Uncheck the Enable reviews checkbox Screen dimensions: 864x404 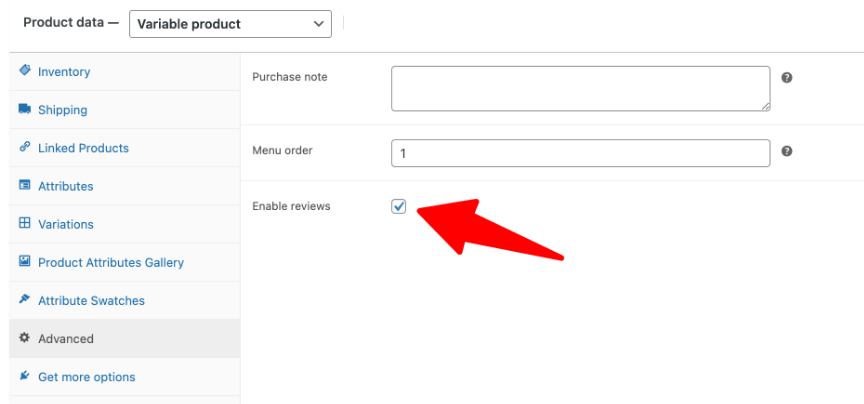pos(399,206)
